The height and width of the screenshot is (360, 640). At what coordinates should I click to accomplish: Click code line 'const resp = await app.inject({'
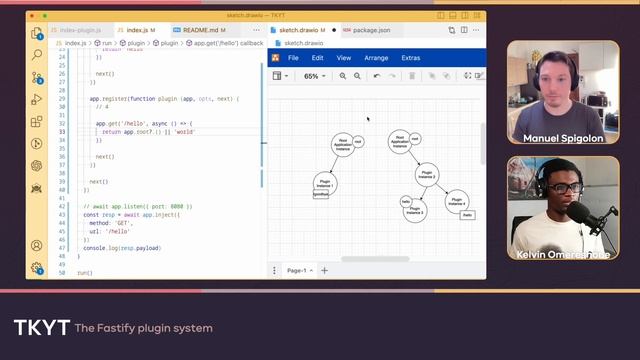point(131,215)
